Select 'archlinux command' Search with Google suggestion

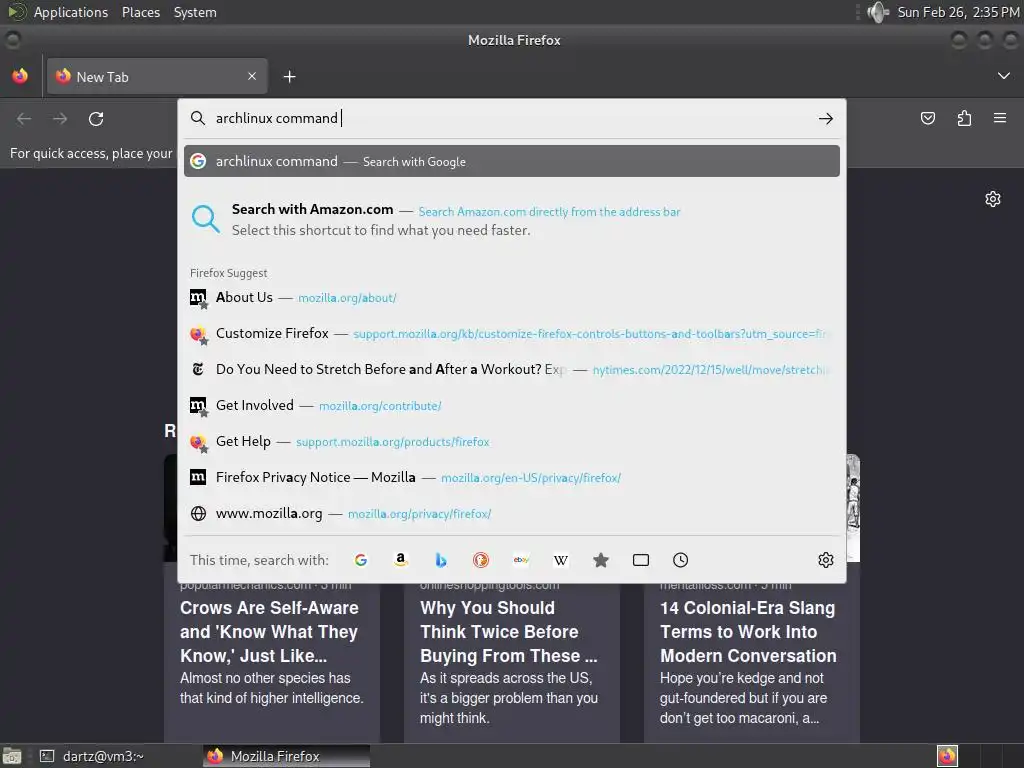click(512, 161)
